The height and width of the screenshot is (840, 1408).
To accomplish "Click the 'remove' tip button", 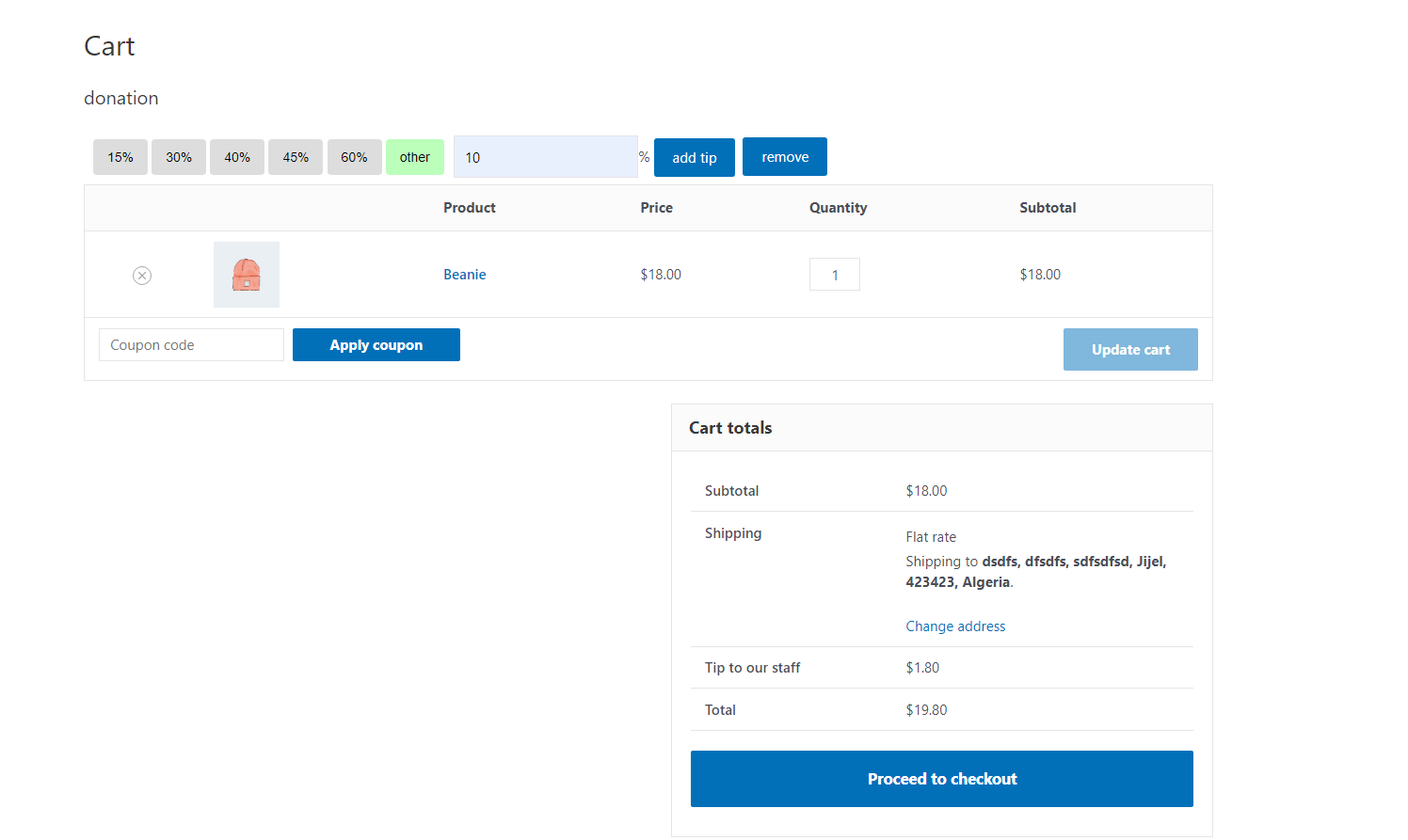I will point(784,156).
